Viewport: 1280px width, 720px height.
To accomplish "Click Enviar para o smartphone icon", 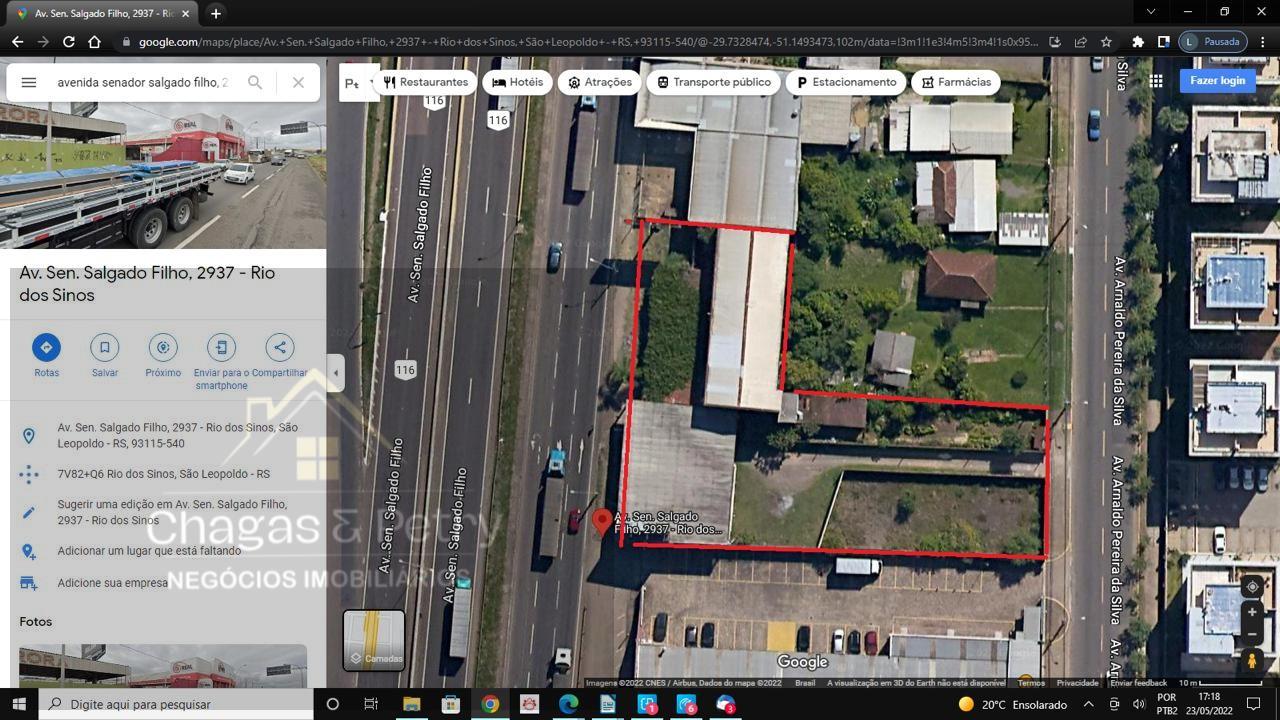I will click(221, 348).
